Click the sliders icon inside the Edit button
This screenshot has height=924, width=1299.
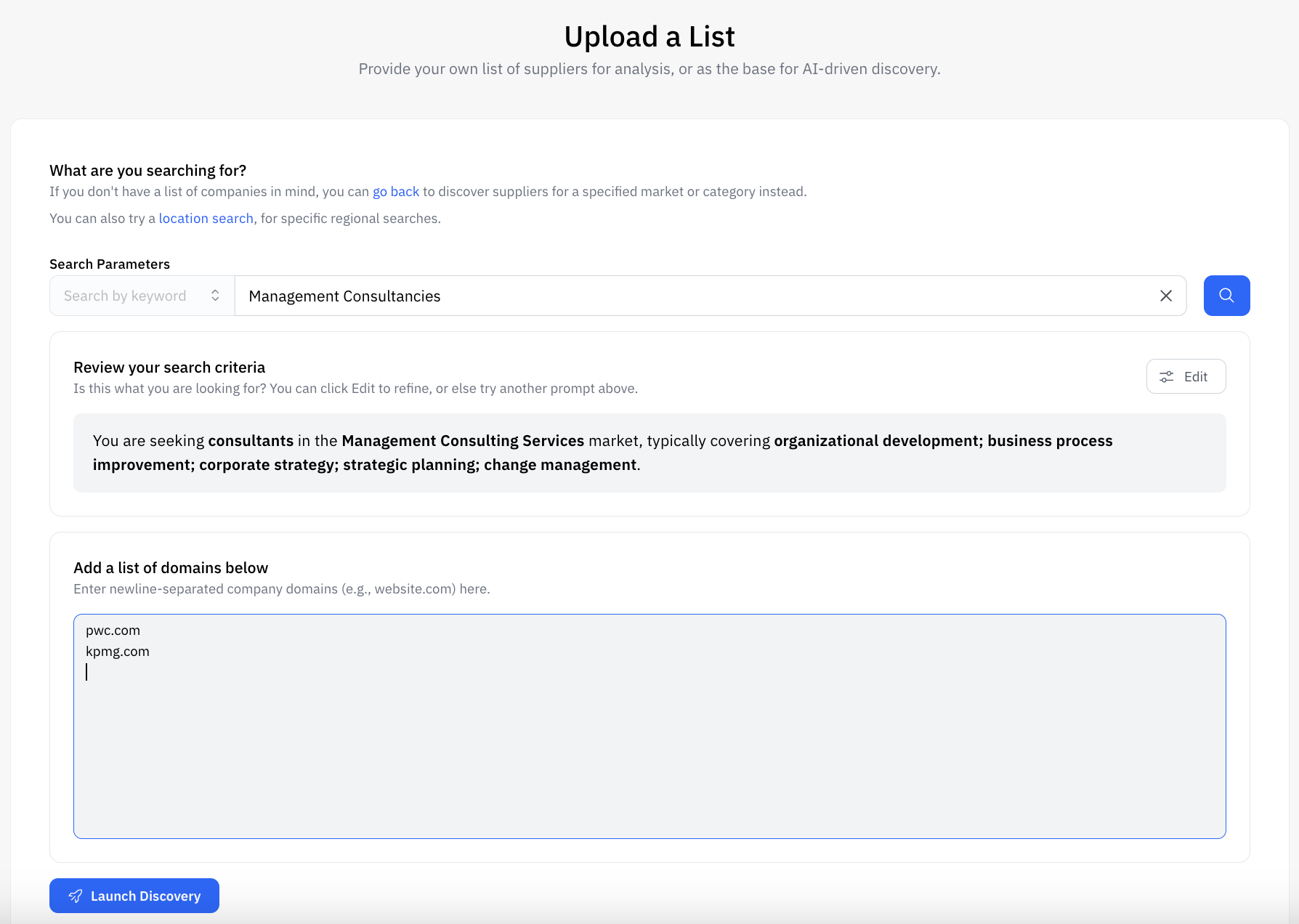(x=1167, y=376)
